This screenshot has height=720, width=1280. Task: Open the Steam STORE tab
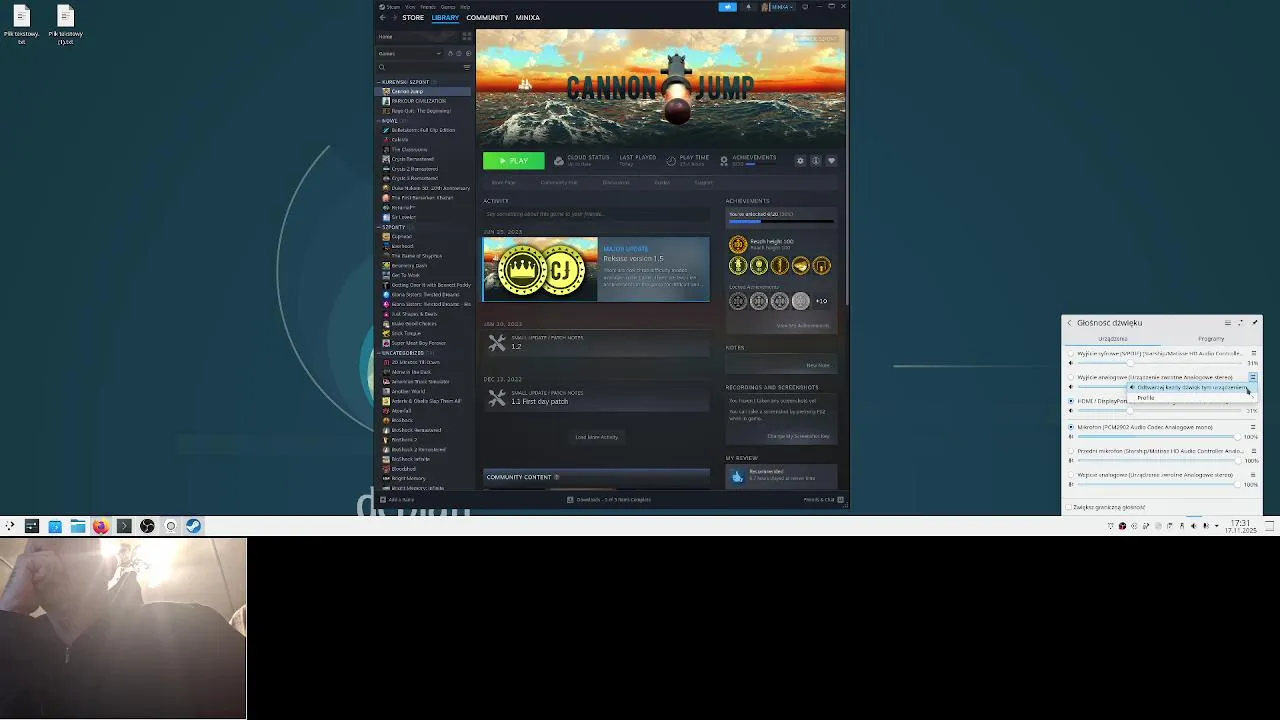413,18
